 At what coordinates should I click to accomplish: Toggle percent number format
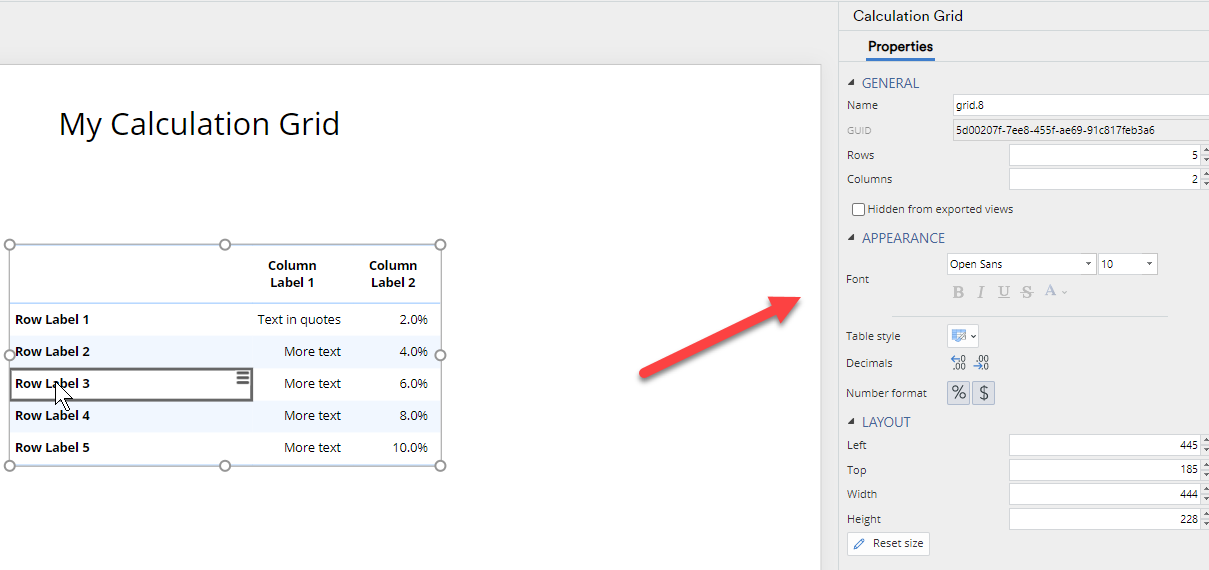[958, 393]
